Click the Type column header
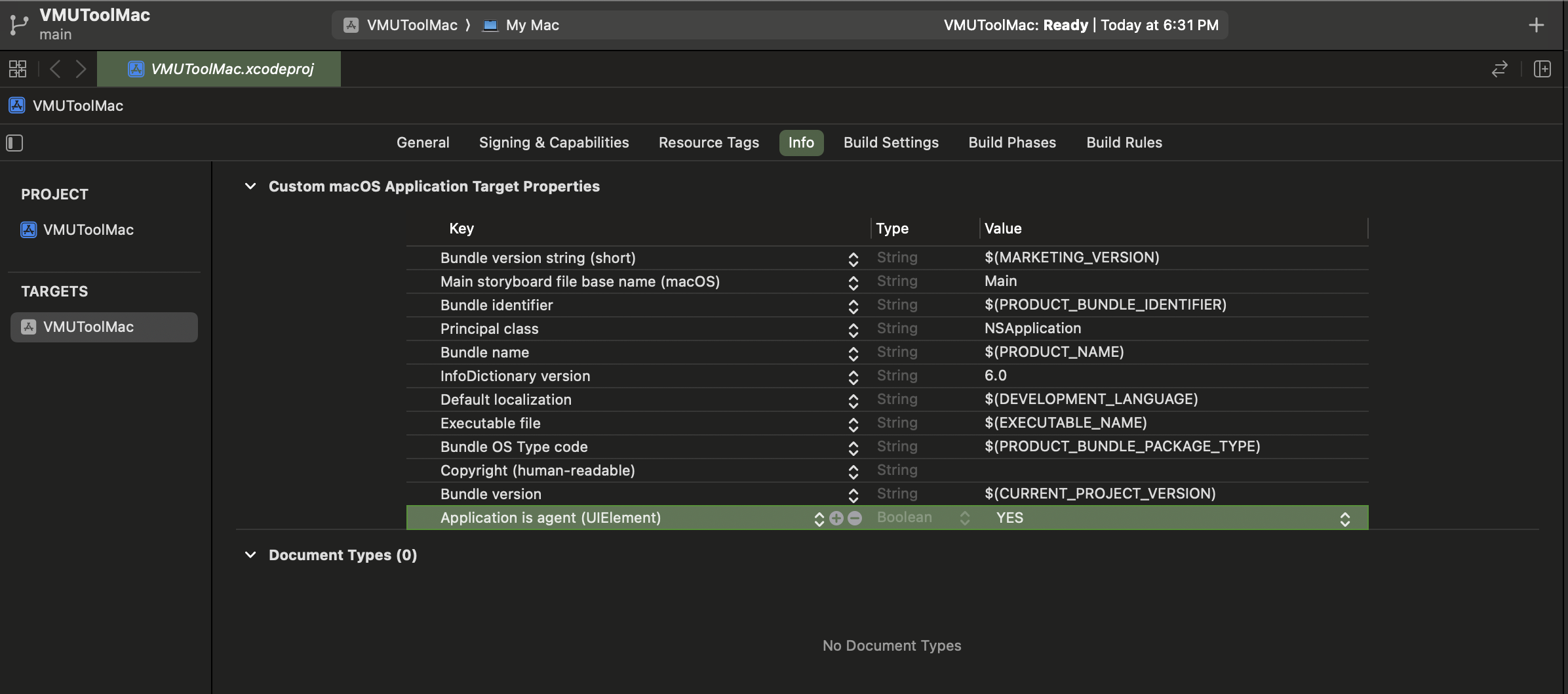The image size is (1568, 694). pyautogui.click(x=892, y=228)
